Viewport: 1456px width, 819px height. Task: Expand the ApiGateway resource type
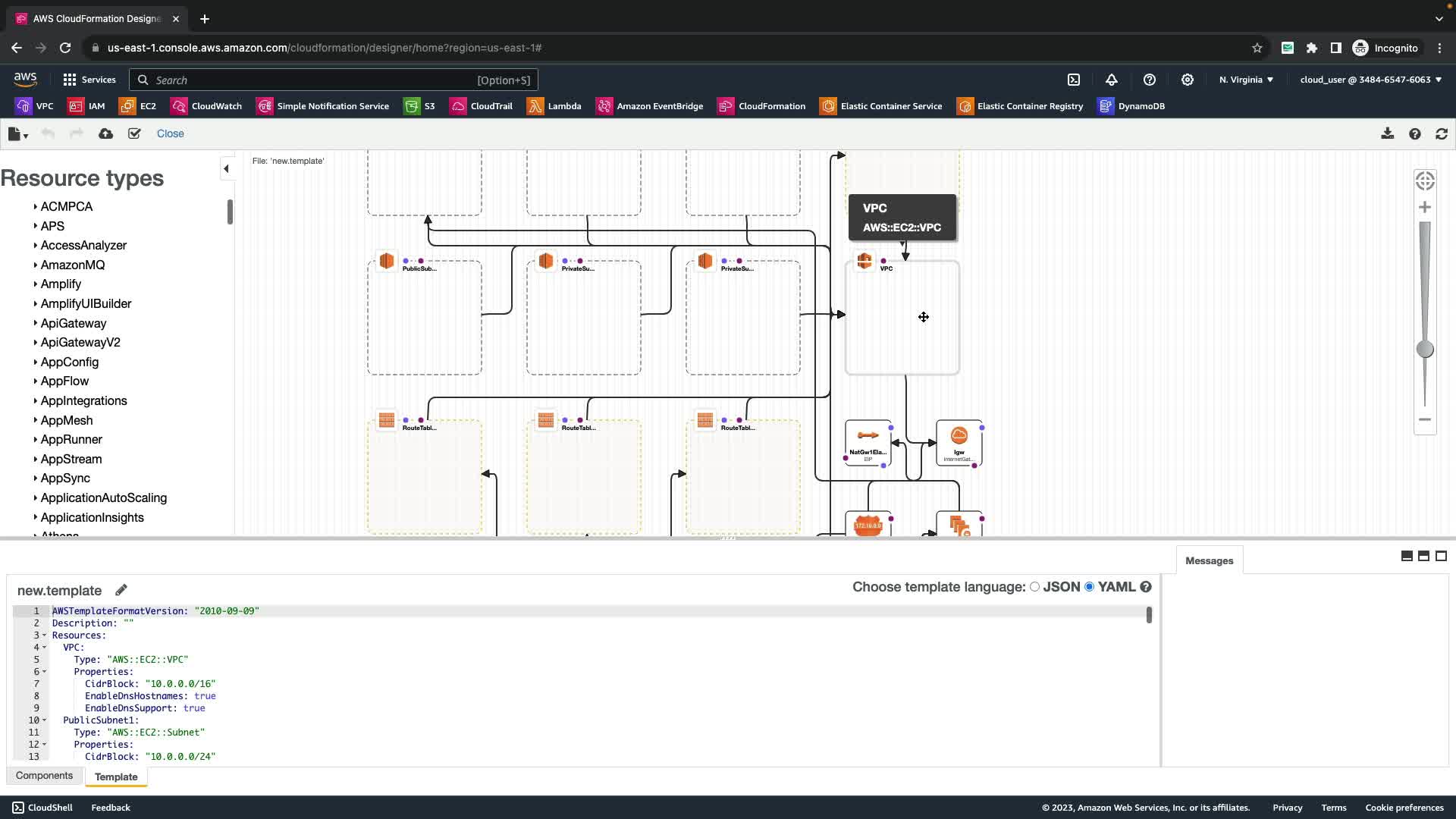[73, 323]
